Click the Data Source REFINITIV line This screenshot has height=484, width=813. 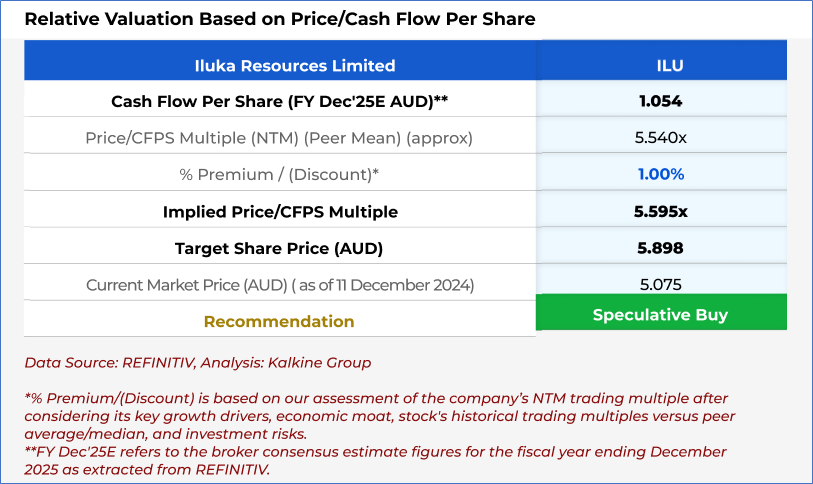coord(197,363)
